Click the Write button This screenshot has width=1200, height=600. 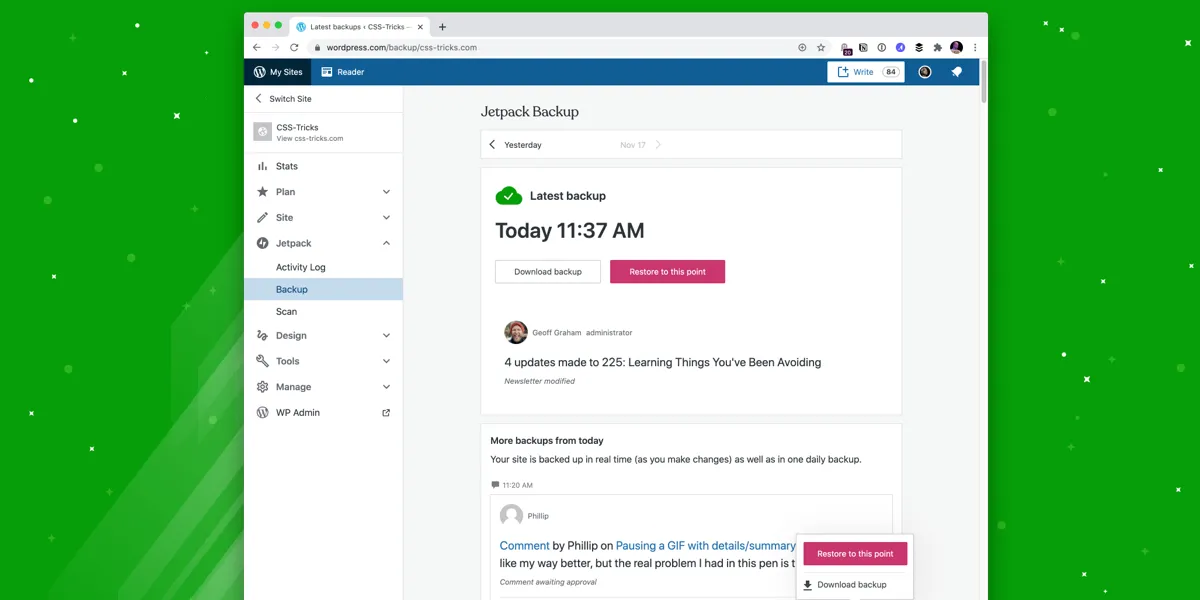866,72
